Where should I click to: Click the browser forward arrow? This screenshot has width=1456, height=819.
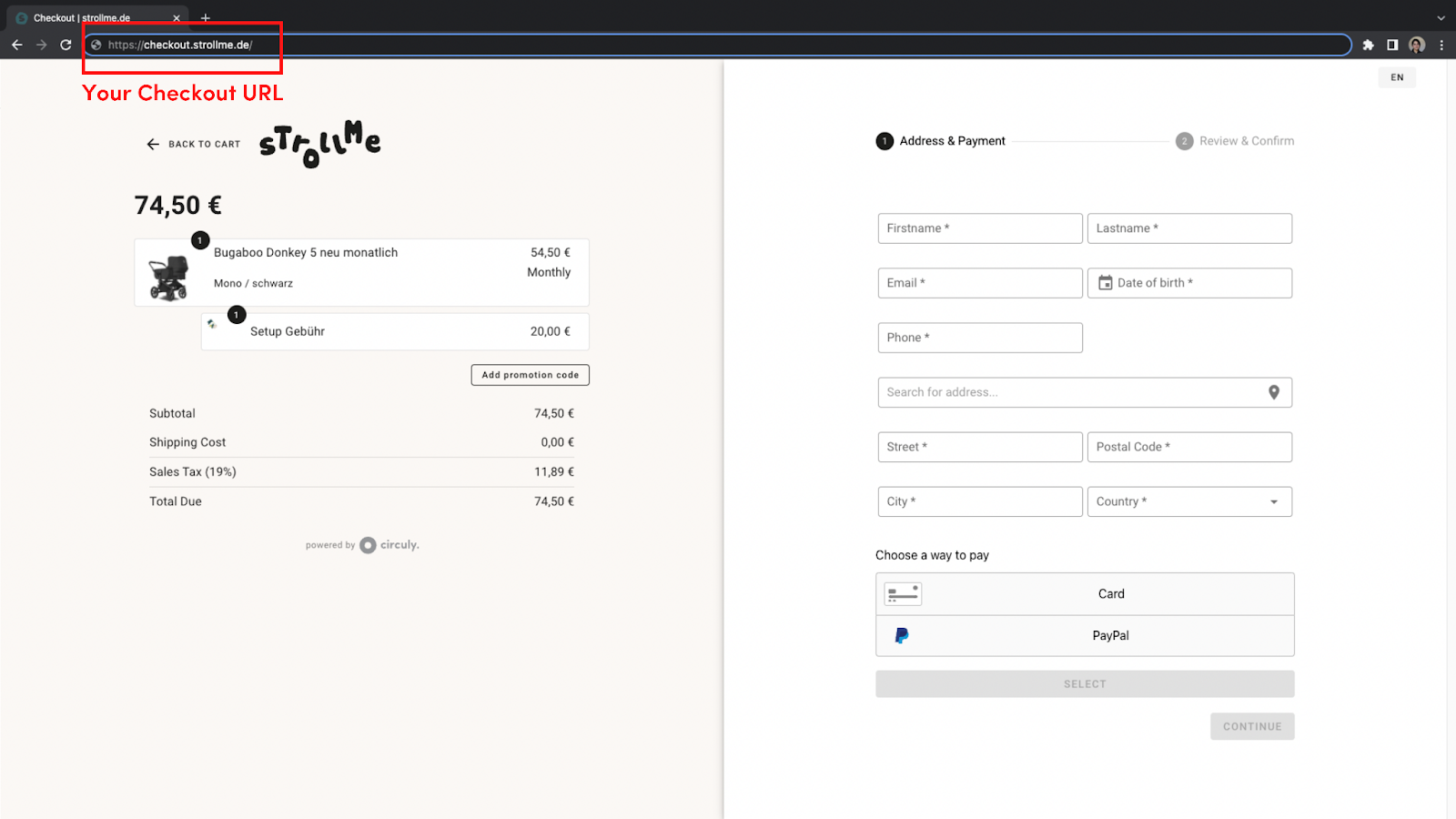tap(41, 45)
